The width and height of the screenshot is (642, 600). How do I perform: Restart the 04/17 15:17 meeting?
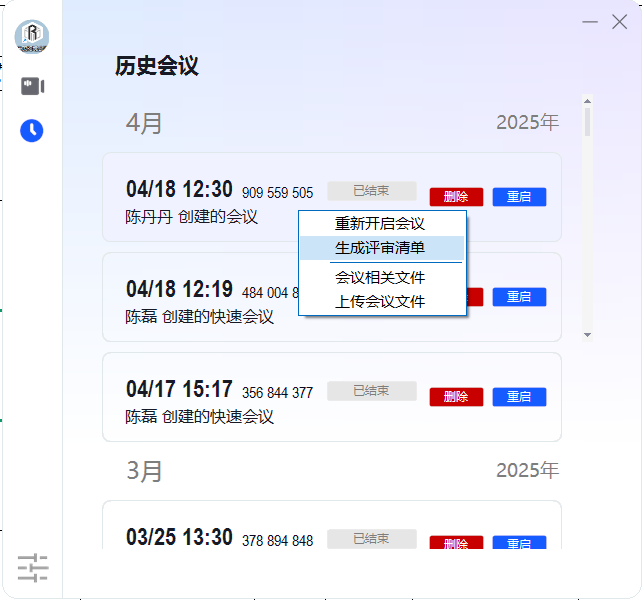click(x=519, y=397)
